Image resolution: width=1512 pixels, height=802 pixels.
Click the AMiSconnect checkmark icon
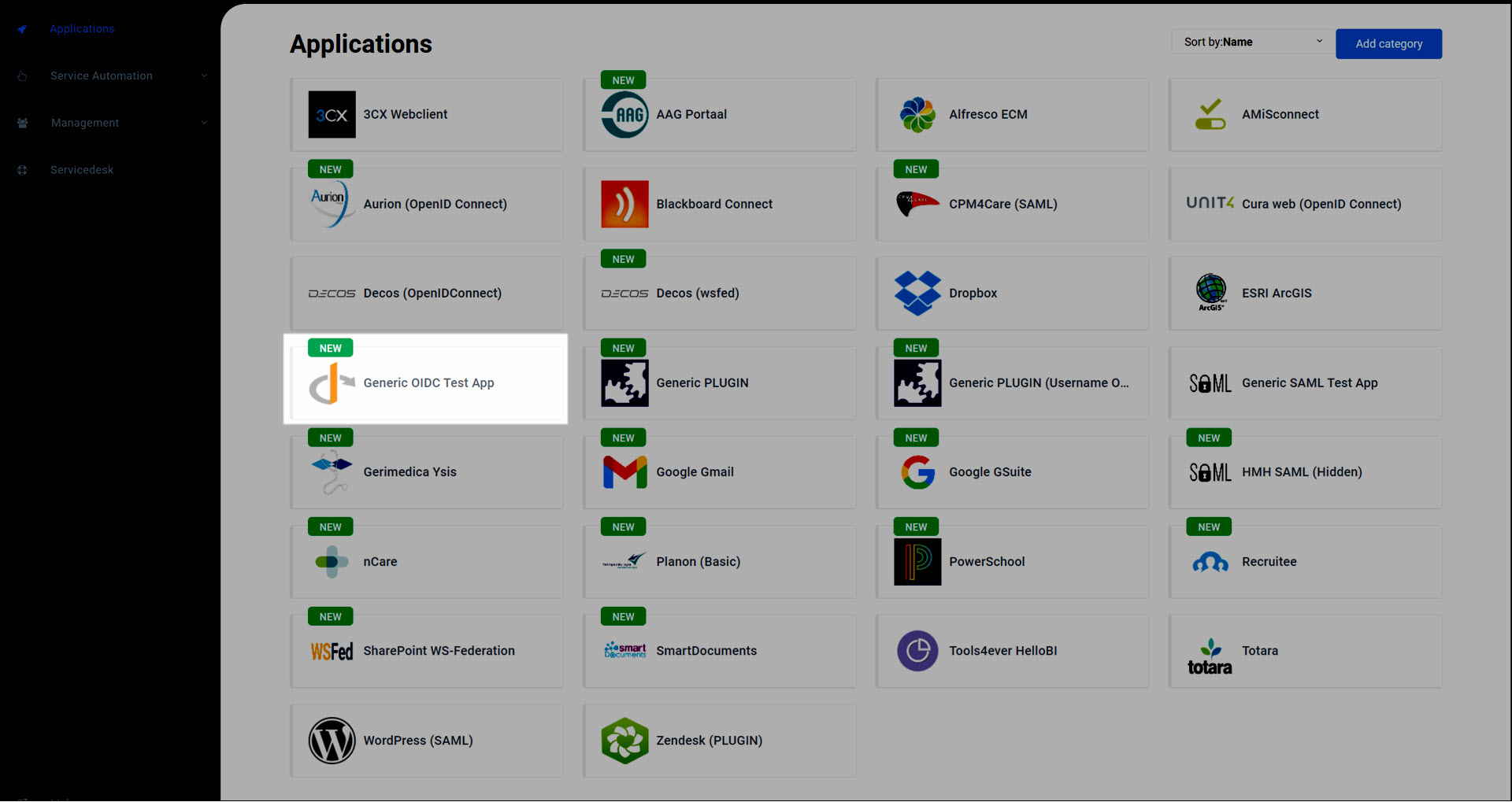tap(1210, 115)
